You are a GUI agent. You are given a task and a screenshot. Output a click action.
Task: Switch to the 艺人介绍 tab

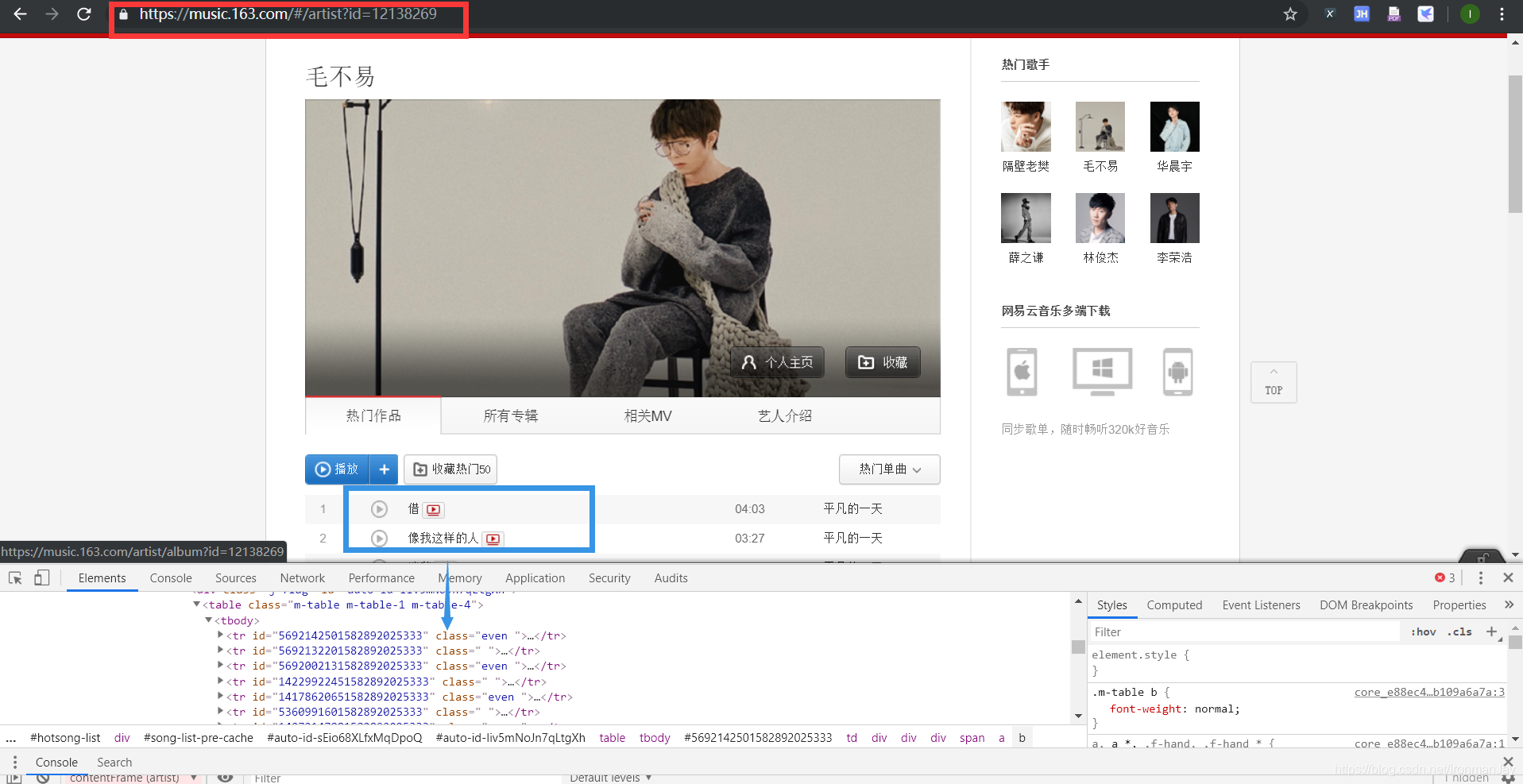[x=785, y=415]
